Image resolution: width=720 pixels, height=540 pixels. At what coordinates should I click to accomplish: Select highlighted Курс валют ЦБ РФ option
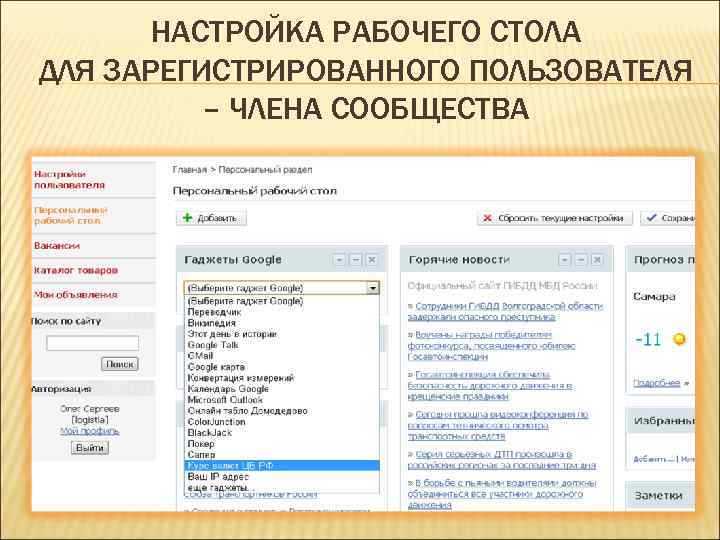pos(282,466)
